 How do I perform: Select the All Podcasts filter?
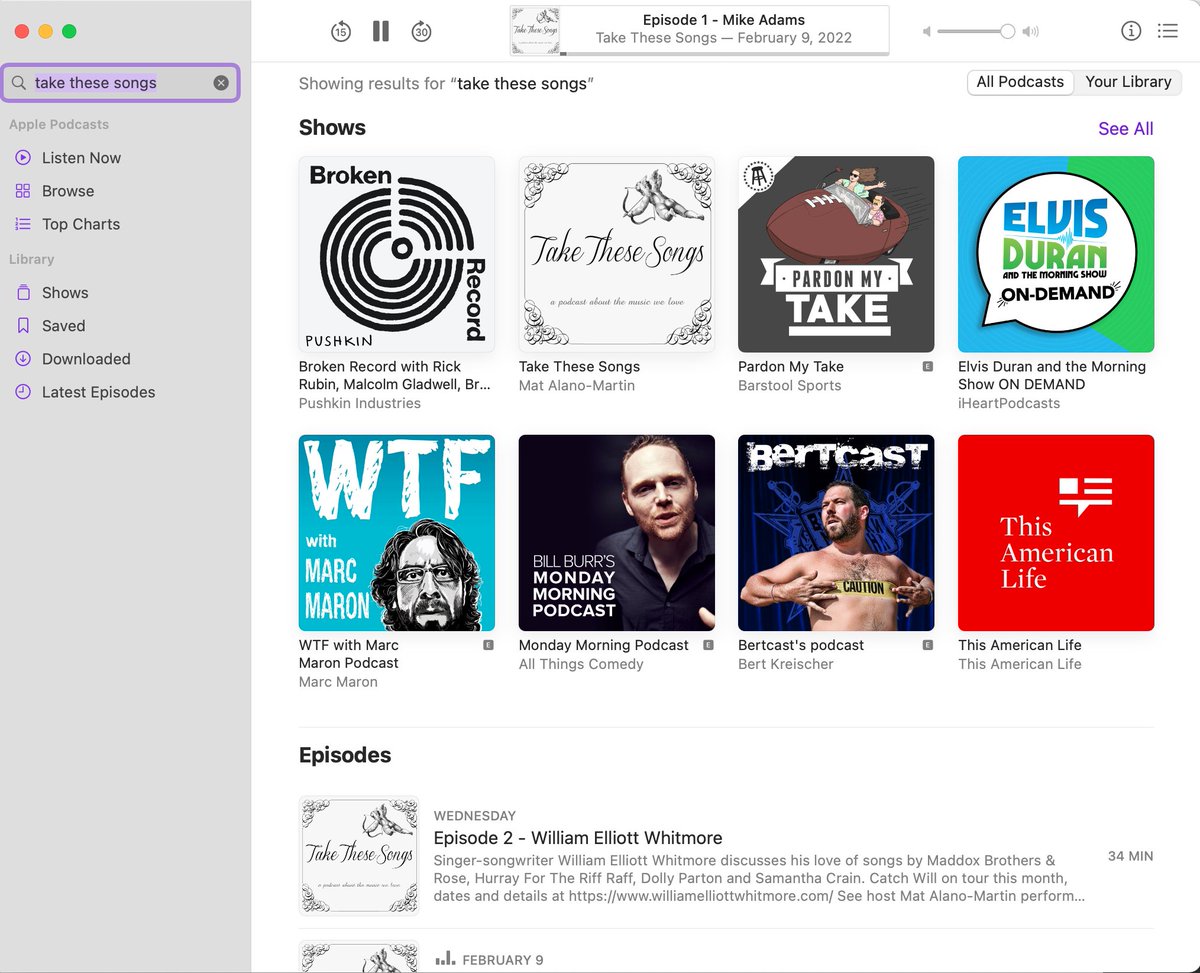click(x=1020, y=82)
